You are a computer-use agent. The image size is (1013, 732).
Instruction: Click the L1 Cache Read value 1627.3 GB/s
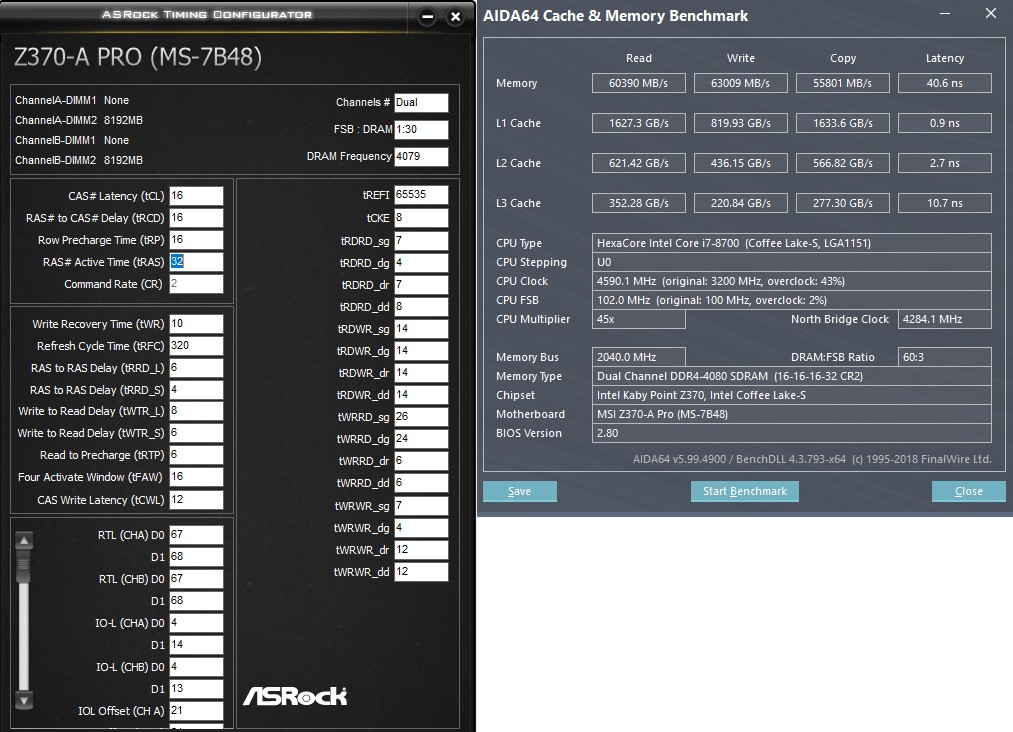pyautogui.click(x=638, y=123)
